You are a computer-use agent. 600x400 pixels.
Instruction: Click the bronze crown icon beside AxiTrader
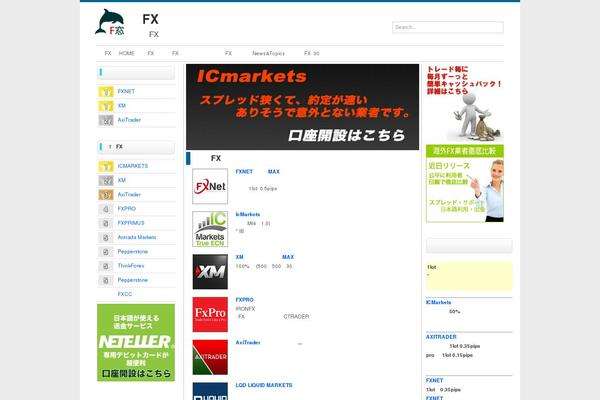(x=106, y=194)
